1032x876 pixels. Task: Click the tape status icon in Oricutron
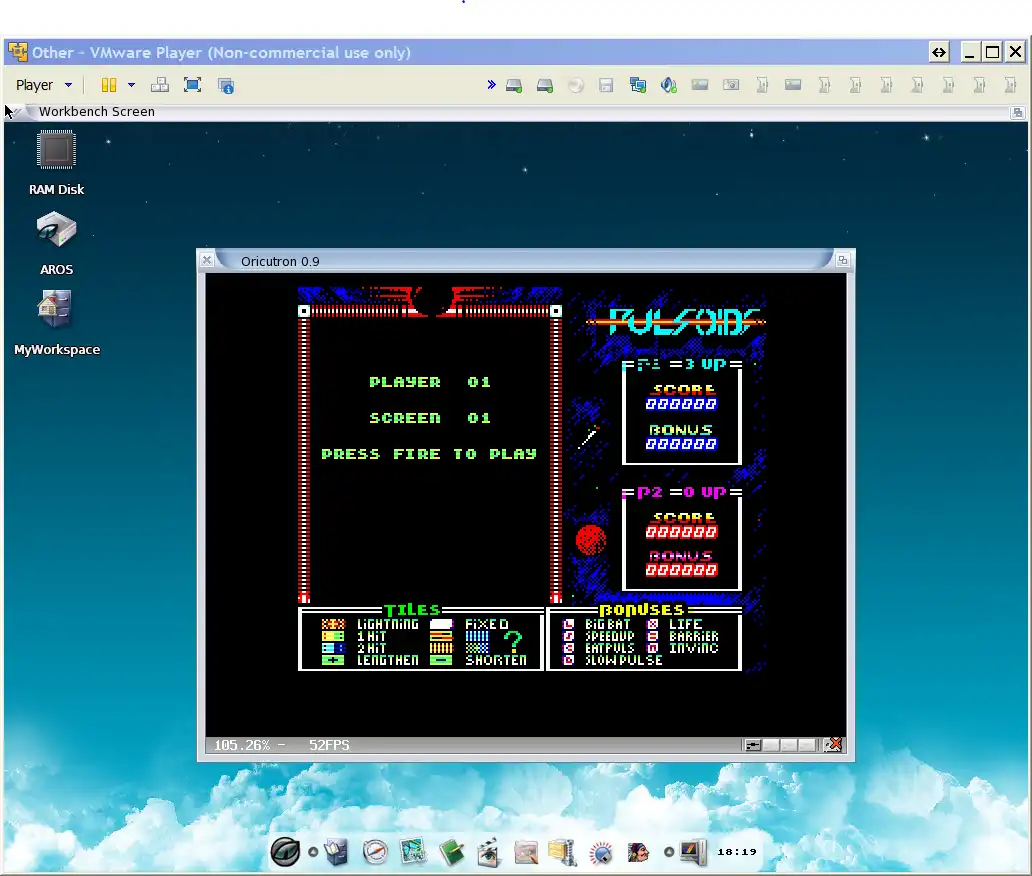click(x=752, y=745)
